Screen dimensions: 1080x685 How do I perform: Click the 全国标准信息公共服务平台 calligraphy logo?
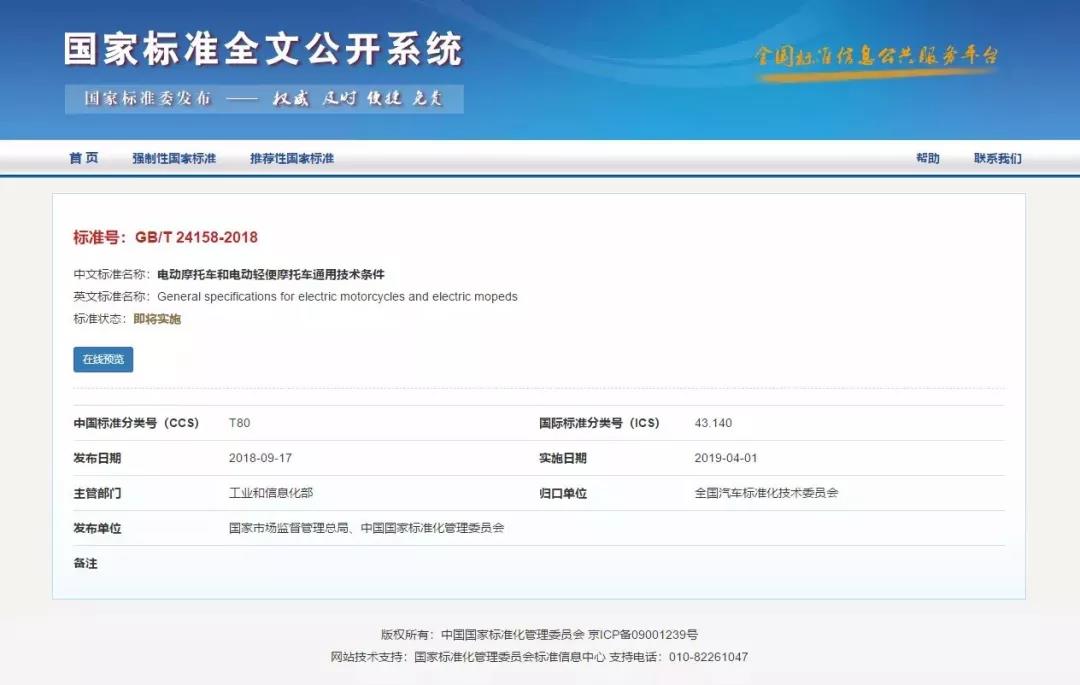[876, 56]
